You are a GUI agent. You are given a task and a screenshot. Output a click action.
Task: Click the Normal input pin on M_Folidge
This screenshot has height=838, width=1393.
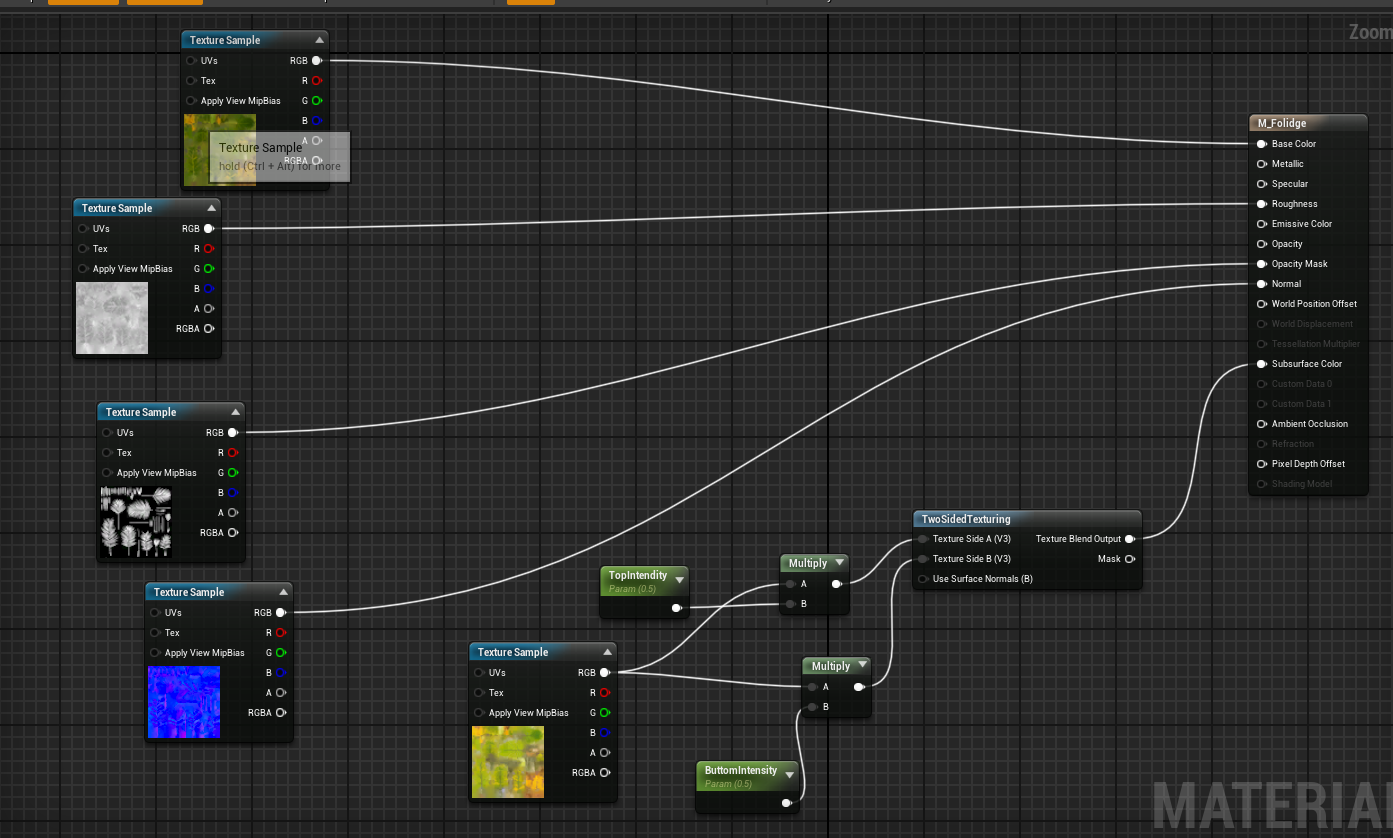pos(1262,283)
